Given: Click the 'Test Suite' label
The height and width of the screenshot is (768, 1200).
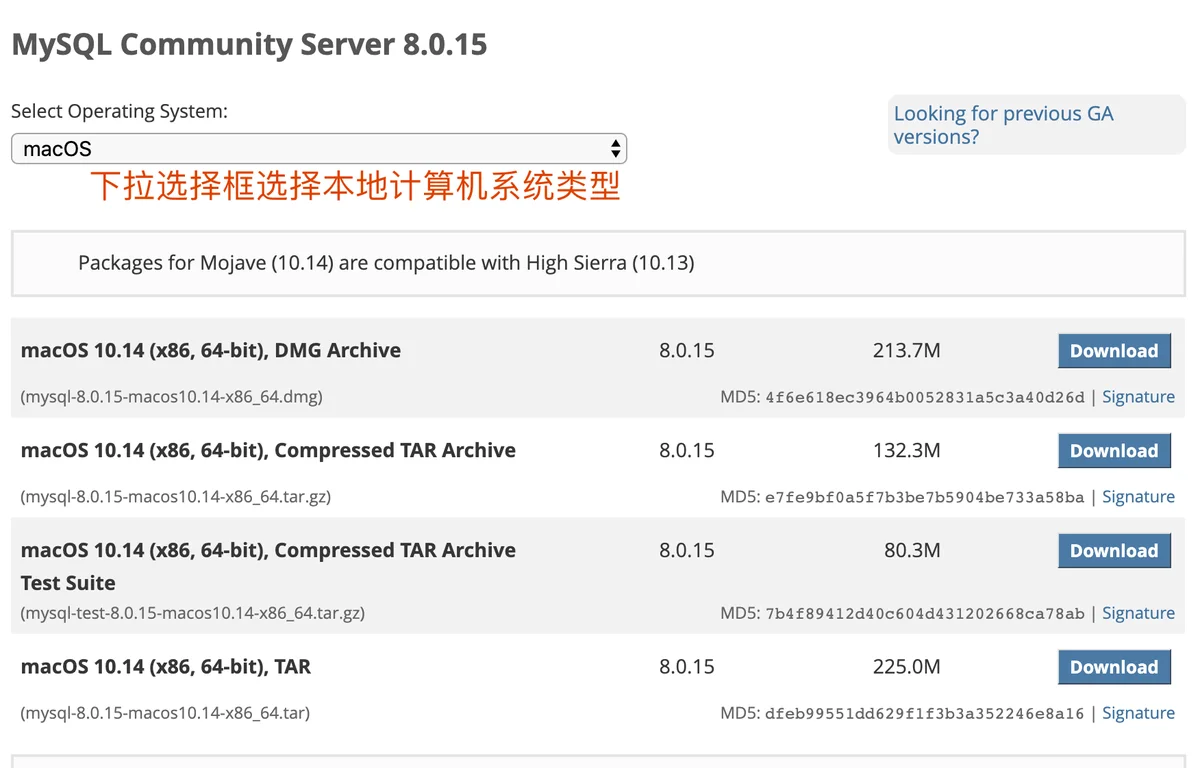Looking at the screenshot, I should pyautogui.click(x=68, y=583).
